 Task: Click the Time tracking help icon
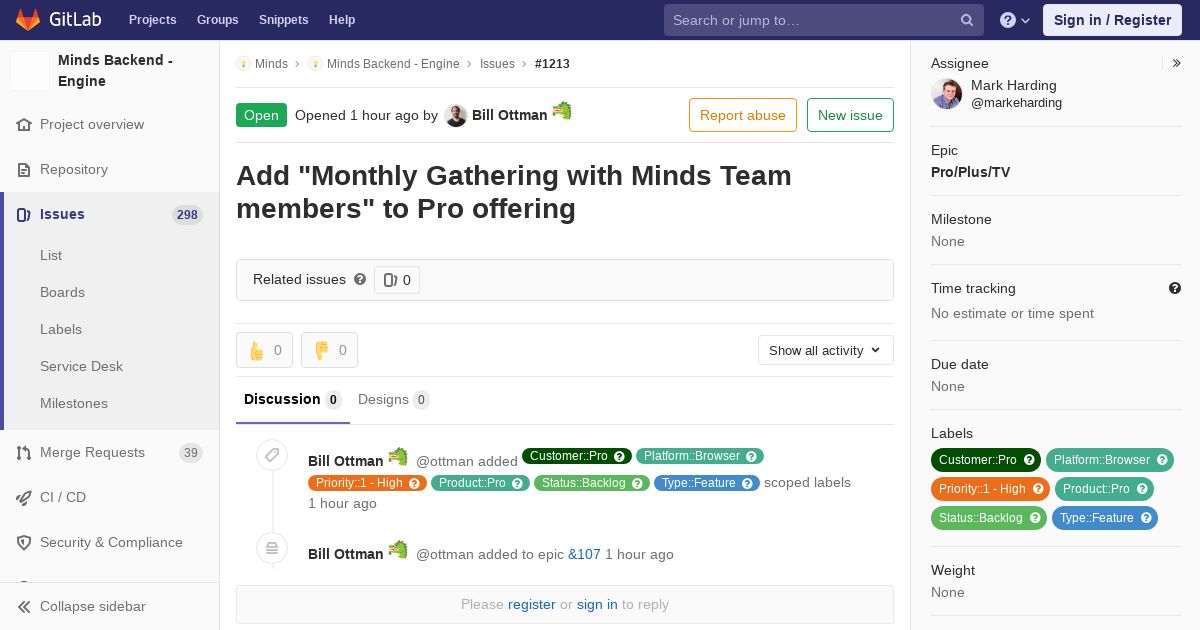1175,288
